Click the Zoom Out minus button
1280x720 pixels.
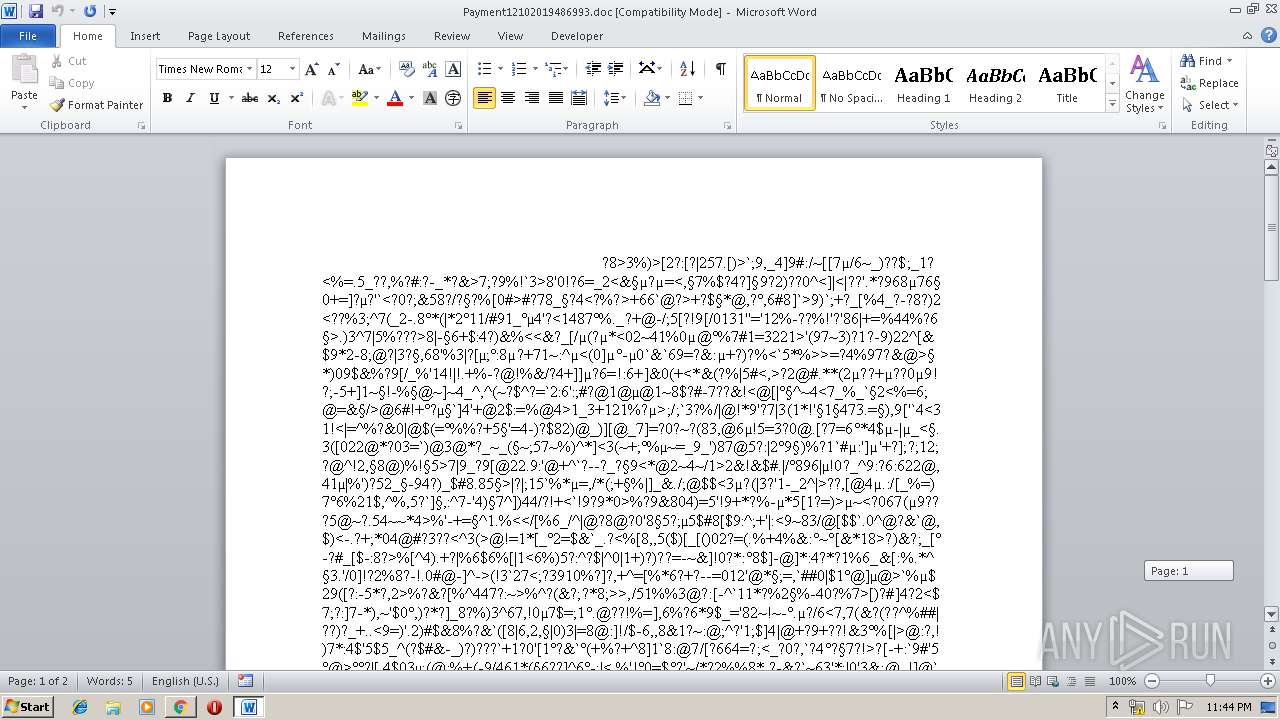pyautogui.click(x=1152, y=681)
